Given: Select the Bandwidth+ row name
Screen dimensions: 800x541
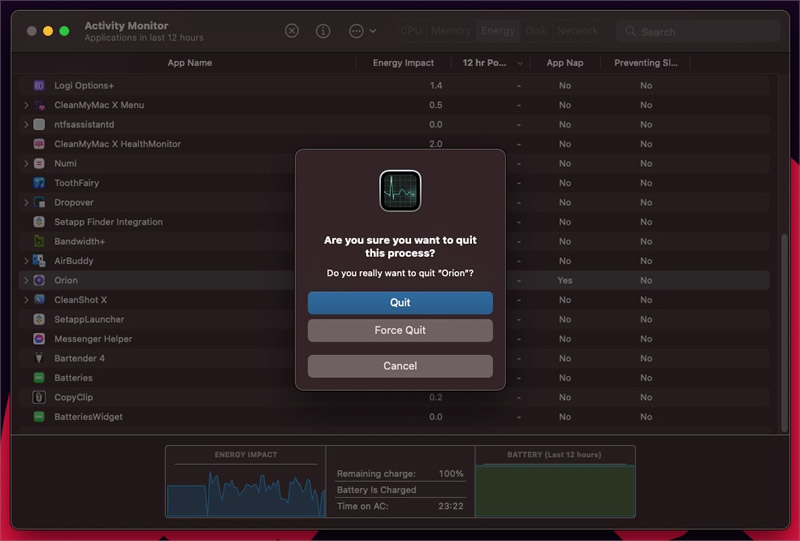Looking at the screenshot, I should 80,241.
